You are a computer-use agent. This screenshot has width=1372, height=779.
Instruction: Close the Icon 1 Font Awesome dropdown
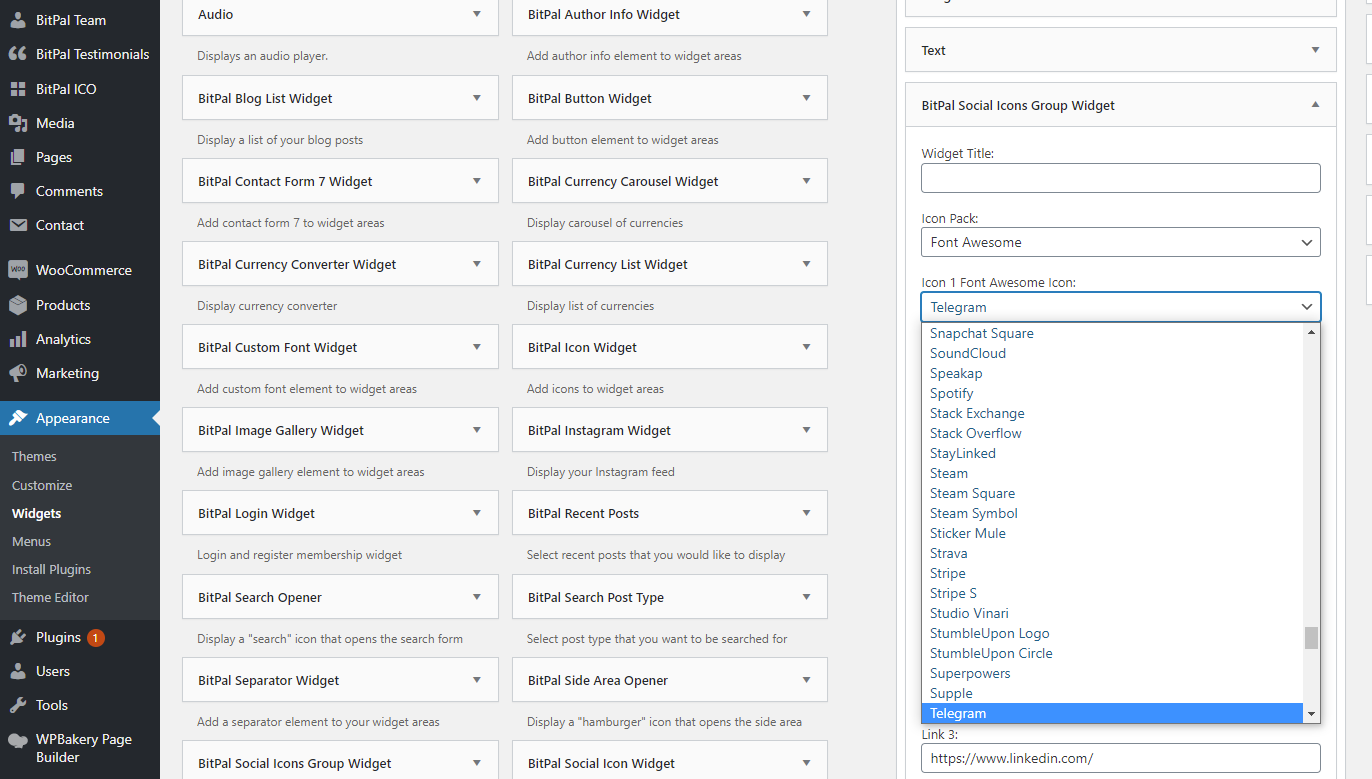[x=1120, y=307]
